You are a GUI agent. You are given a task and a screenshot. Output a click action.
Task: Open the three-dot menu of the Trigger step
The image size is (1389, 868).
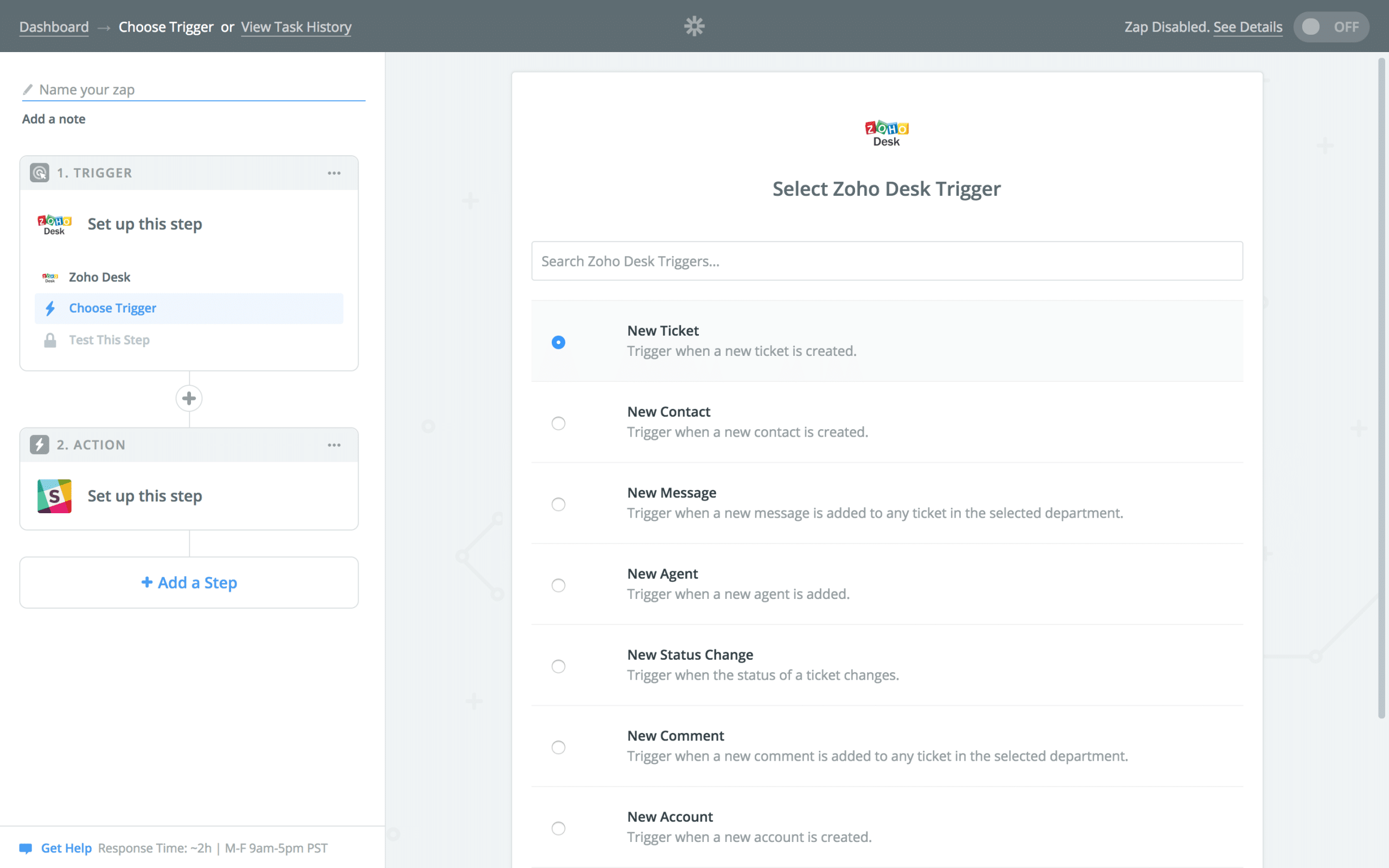[x=334, y=173]
